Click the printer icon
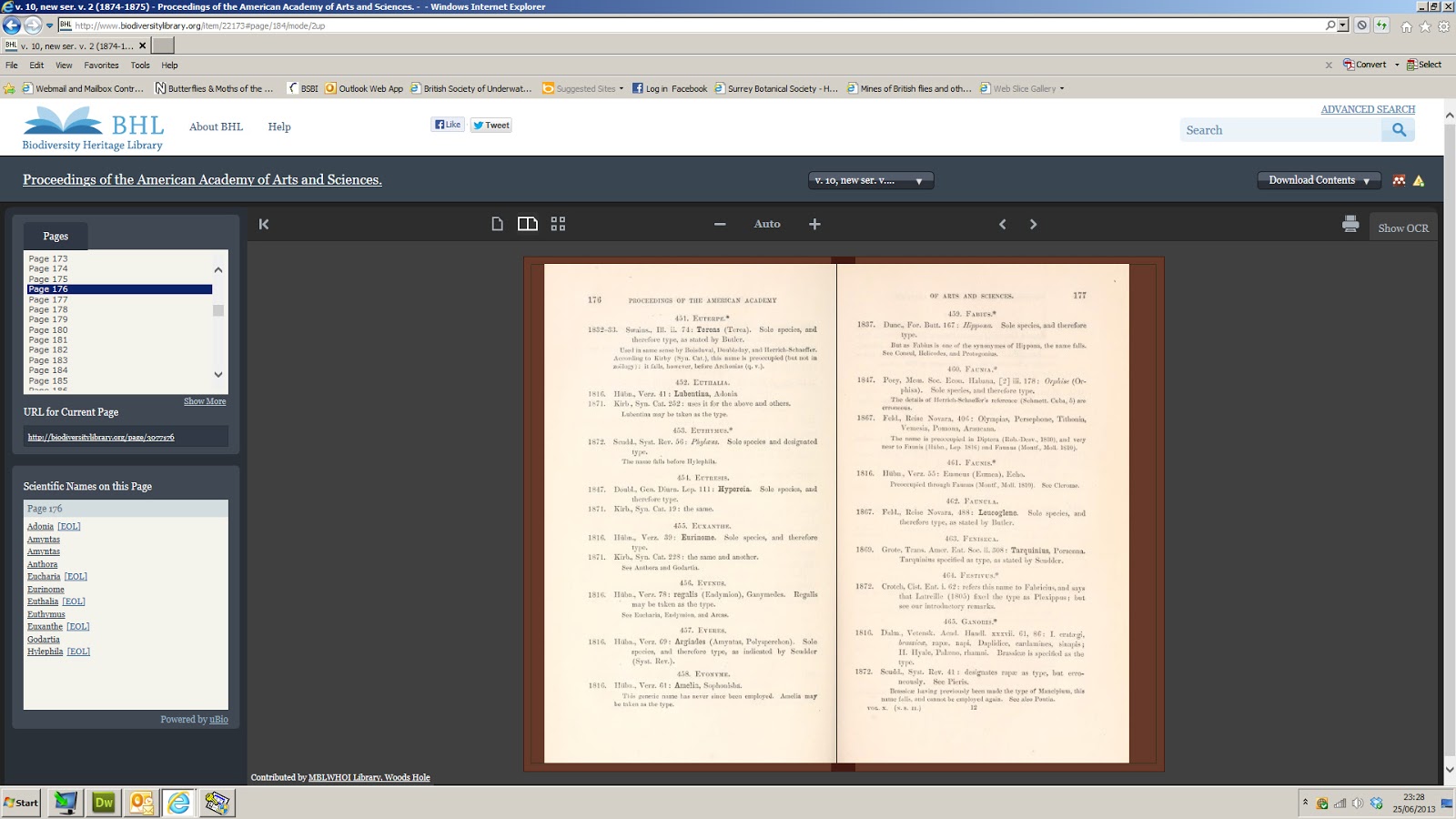This screenshot has height=819, width=1456. click(x=1350, y=224)
